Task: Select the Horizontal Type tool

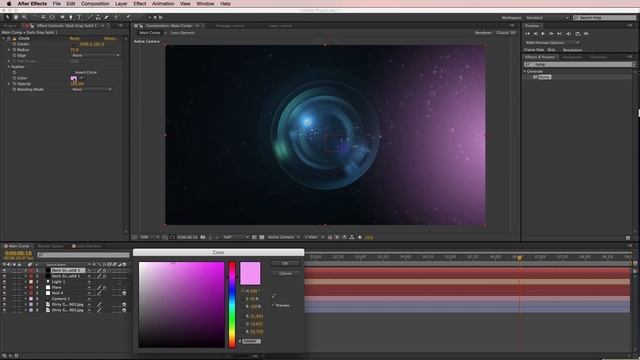Action: tap(79, 17)
